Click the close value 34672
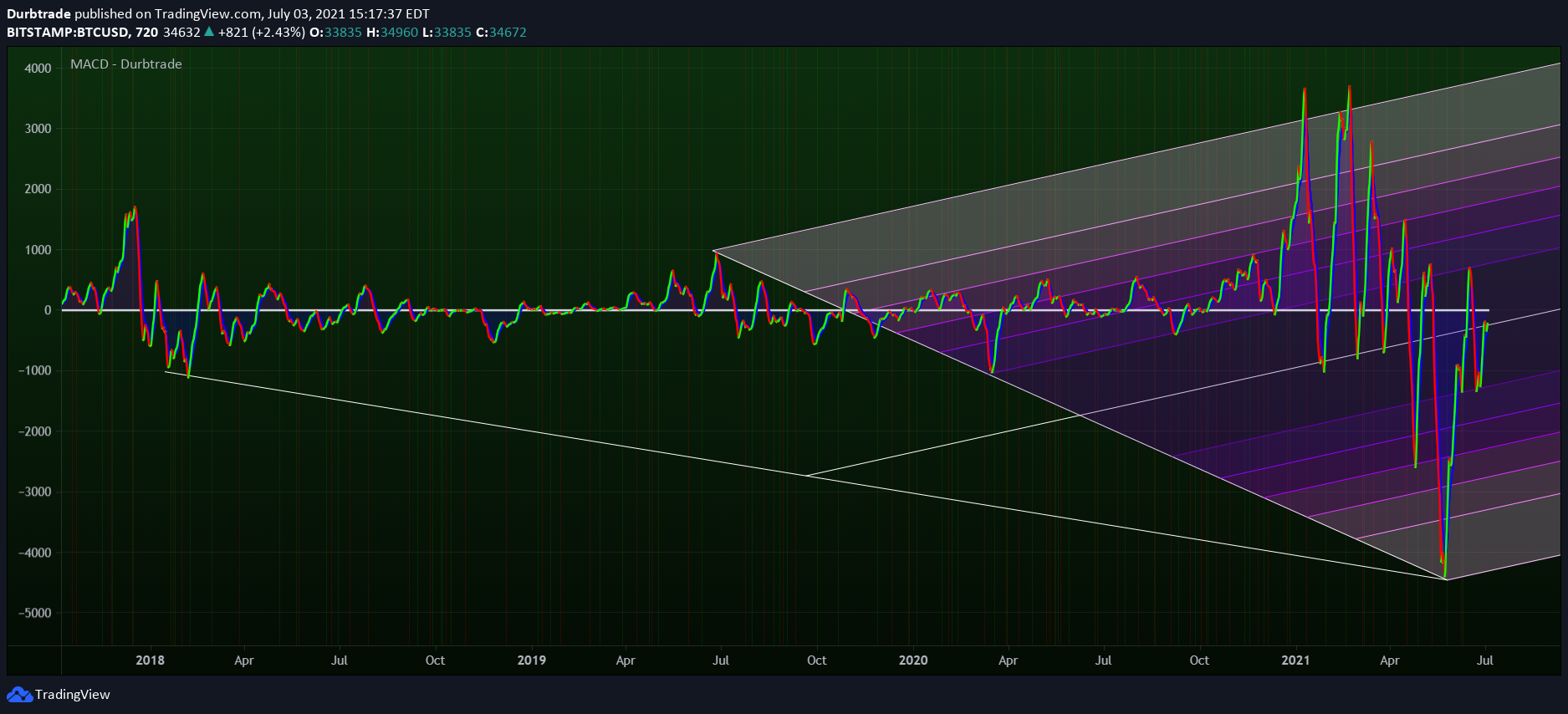Viewport: 1568px width, 714px height. point(508,32)
